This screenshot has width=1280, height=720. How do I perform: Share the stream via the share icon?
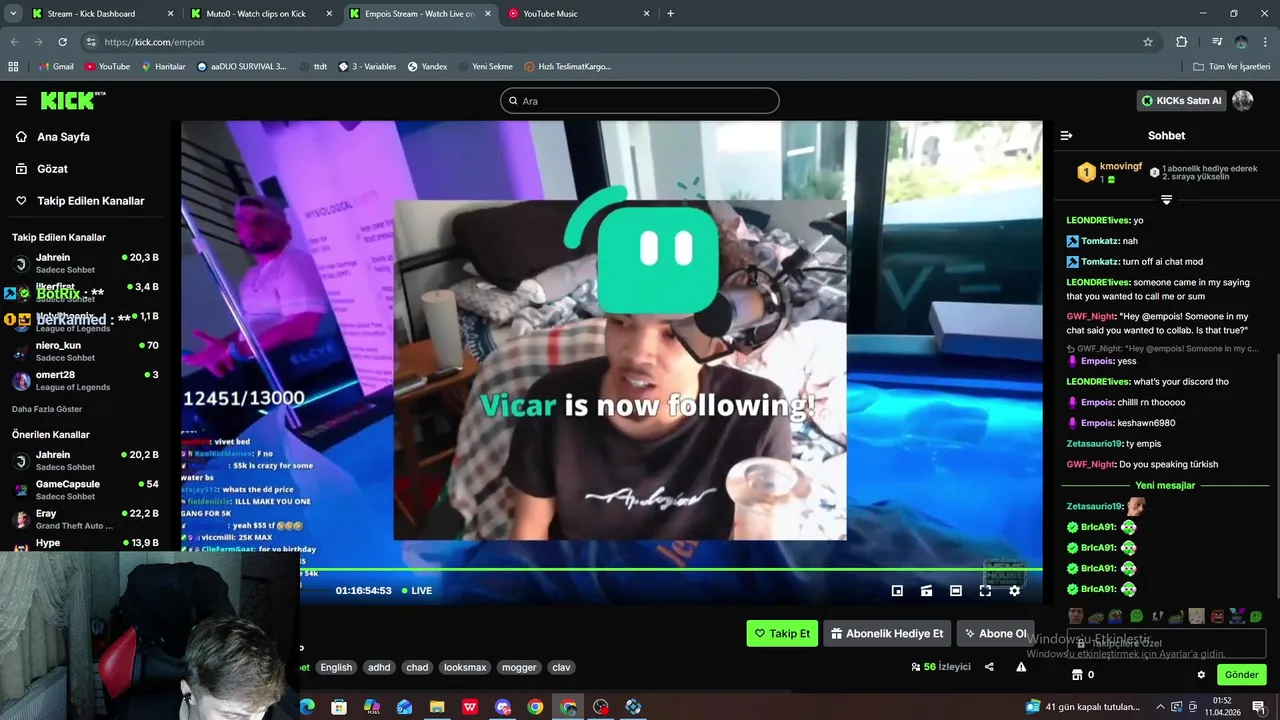tap(989, 667)
